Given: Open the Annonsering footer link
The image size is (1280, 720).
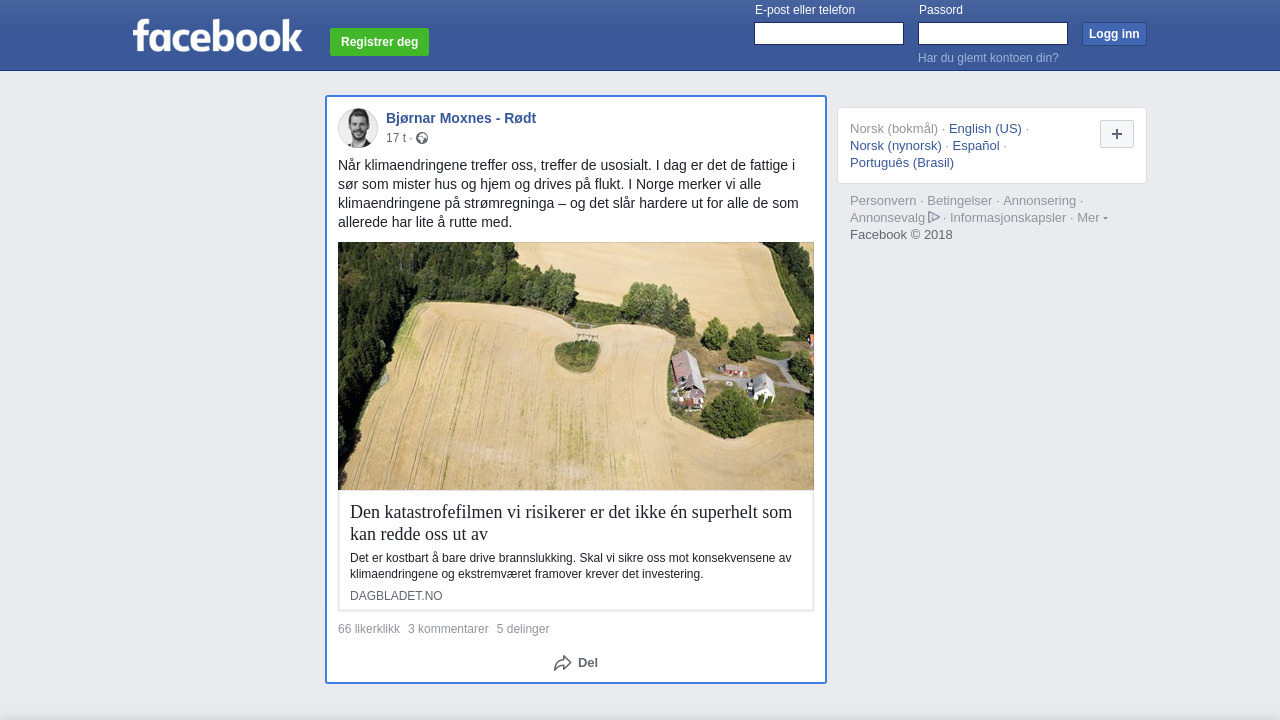Looking at the screenshot, I should pos(1040,200).
